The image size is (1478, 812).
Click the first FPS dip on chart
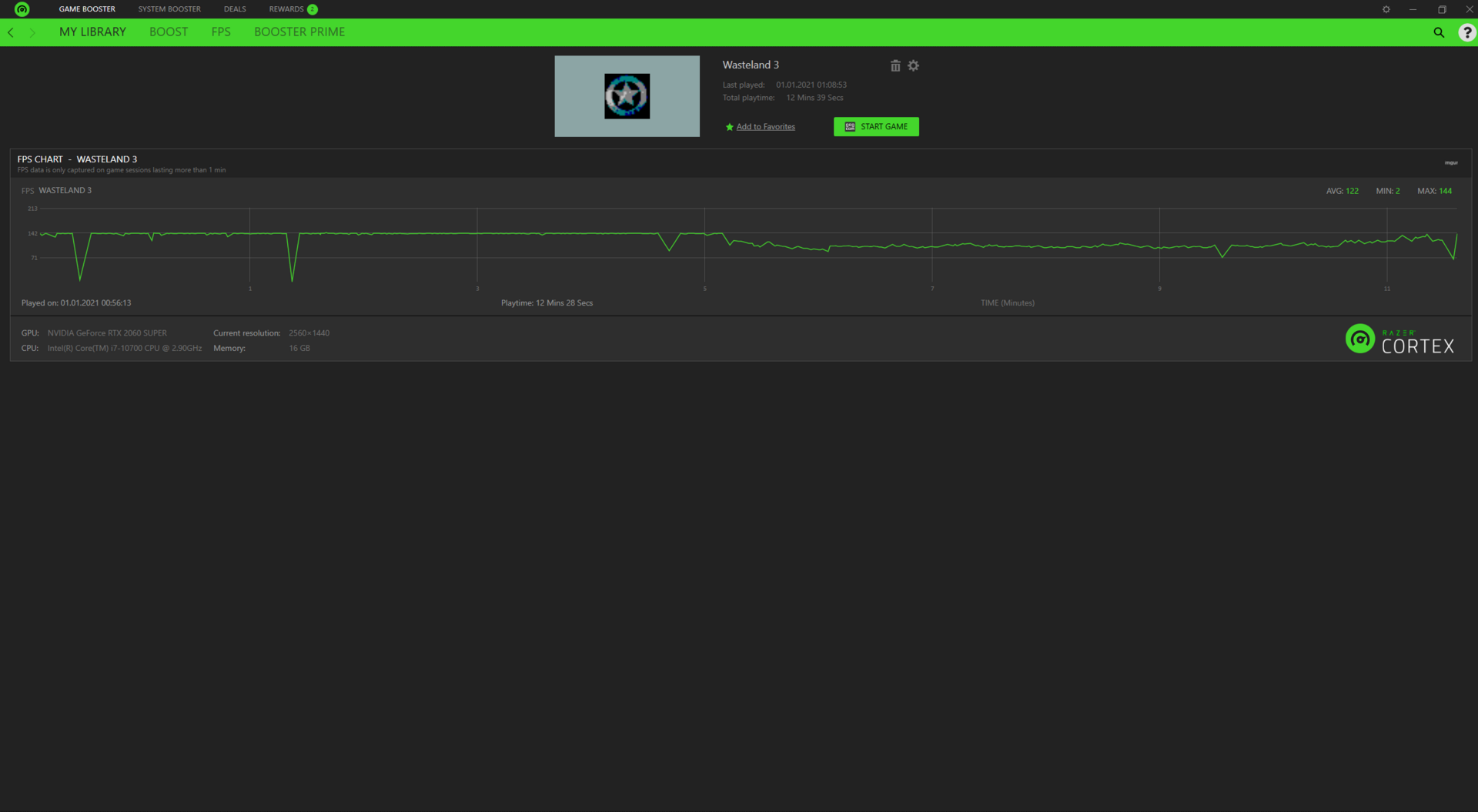pos(80,277)
